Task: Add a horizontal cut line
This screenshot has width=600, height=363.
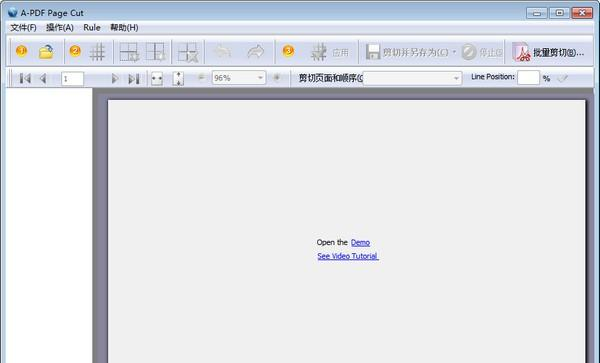Action: tap(129, 52)
